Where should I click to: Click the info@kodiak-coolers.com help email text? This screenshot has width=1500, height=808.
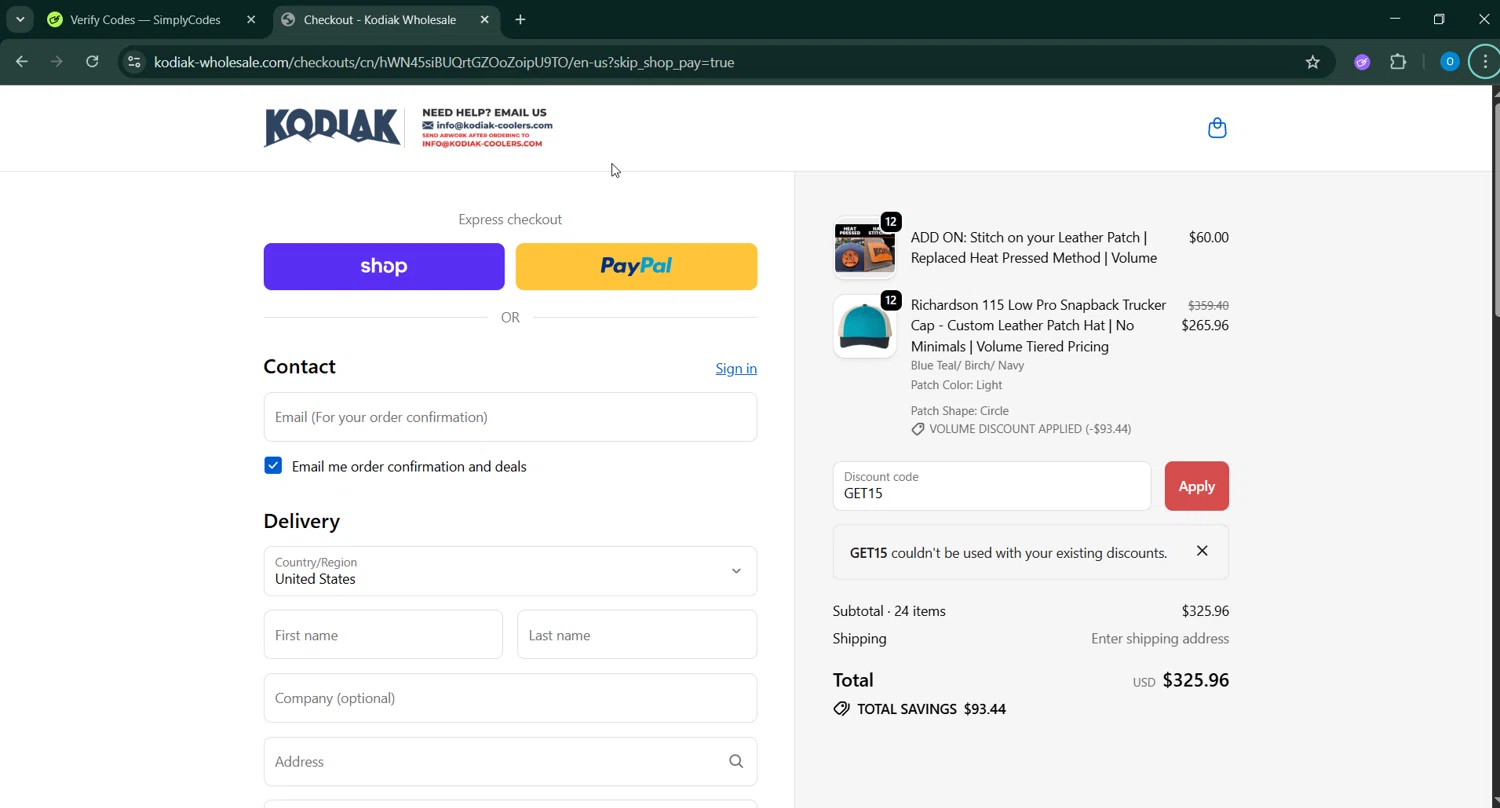[494, 125]
